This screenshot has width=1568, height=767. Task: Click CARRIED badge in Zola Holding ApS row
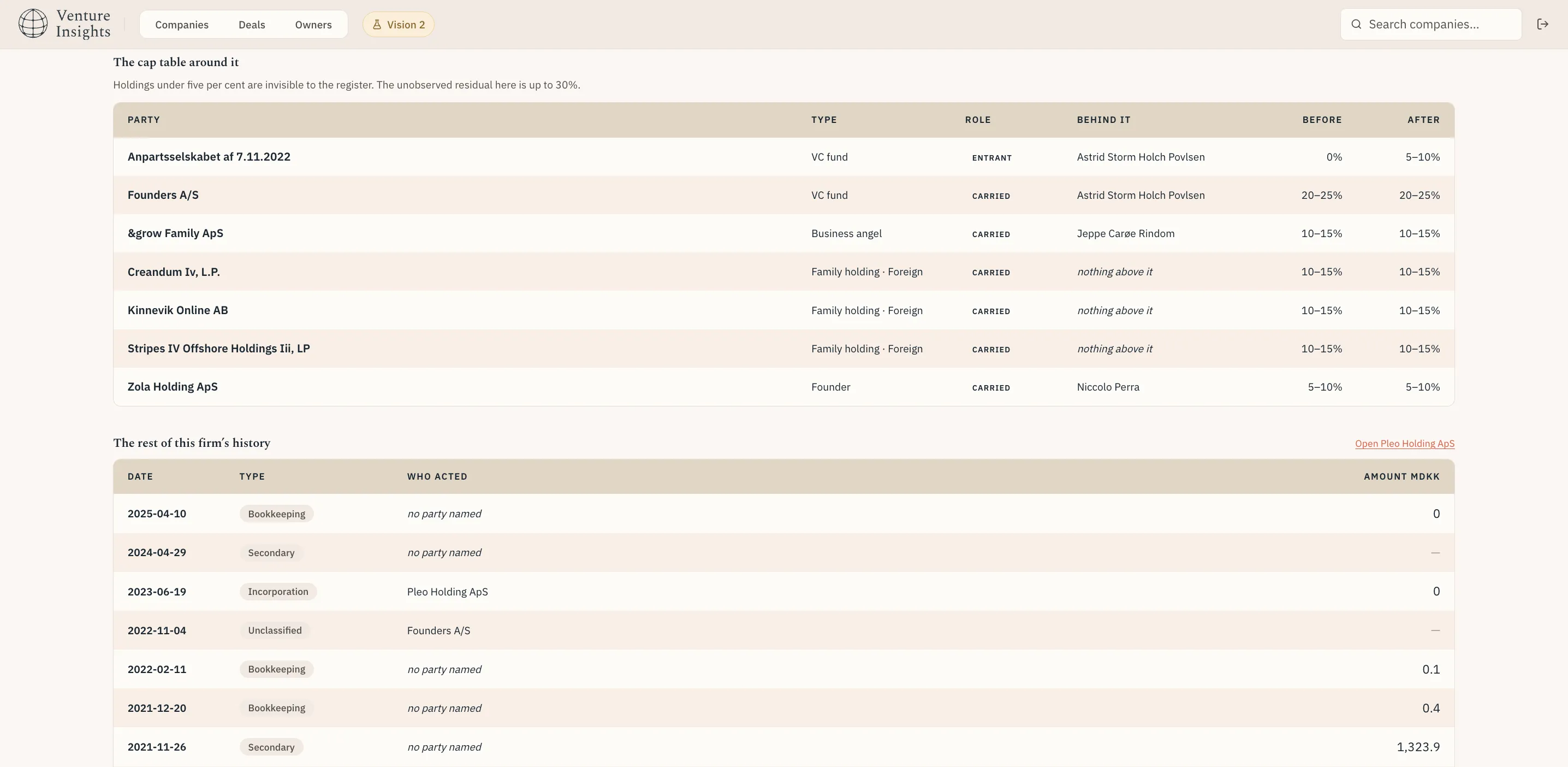(x=991, y=388)
